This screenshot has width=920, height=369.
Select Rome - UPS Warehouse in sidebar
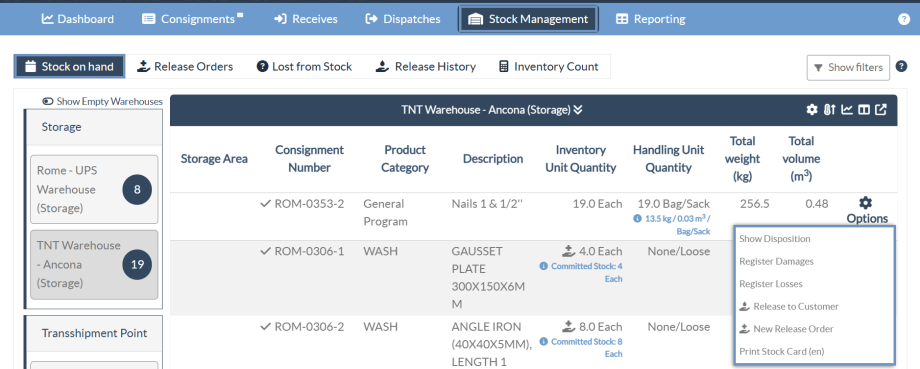pyautogui.click(x=94, y=189)
